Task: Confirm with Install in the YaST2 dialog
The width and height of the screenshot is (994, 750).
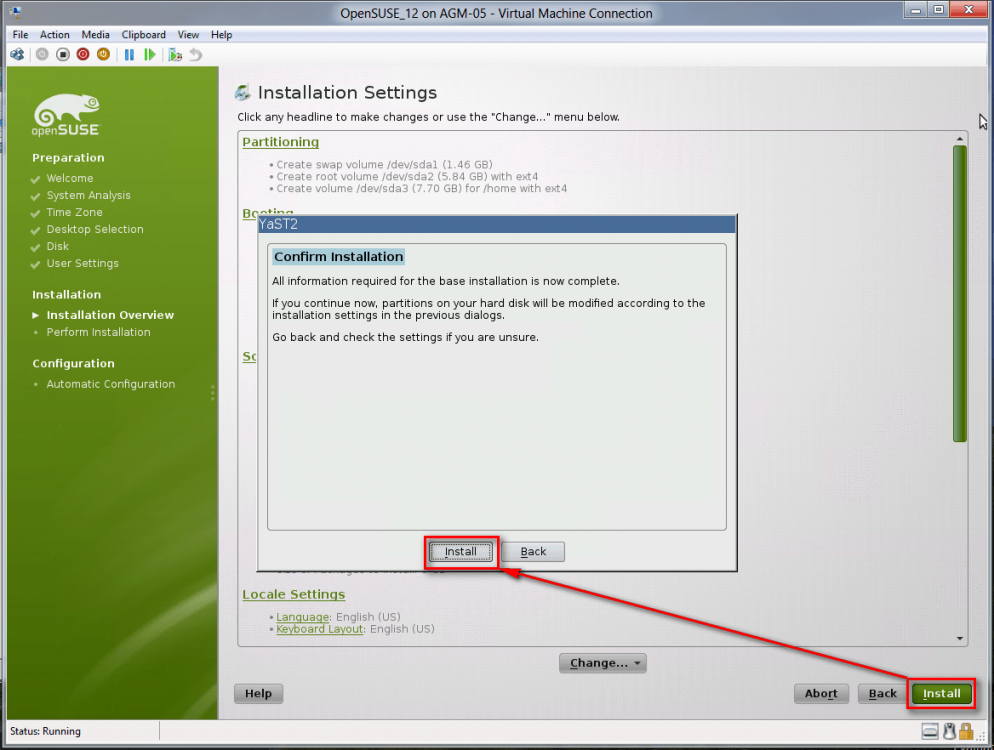Action: click(461, 552)
